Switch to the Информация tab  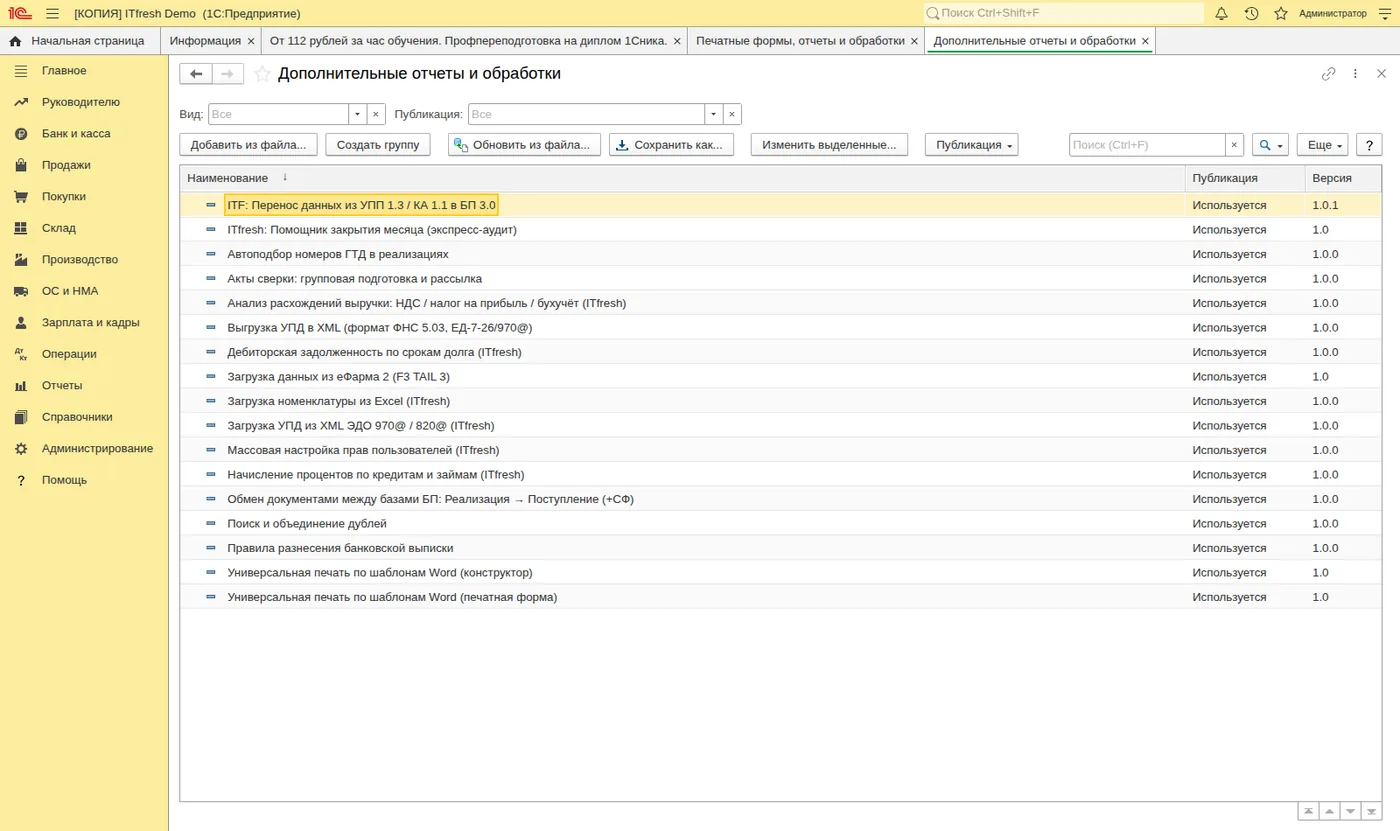[205, 41]
